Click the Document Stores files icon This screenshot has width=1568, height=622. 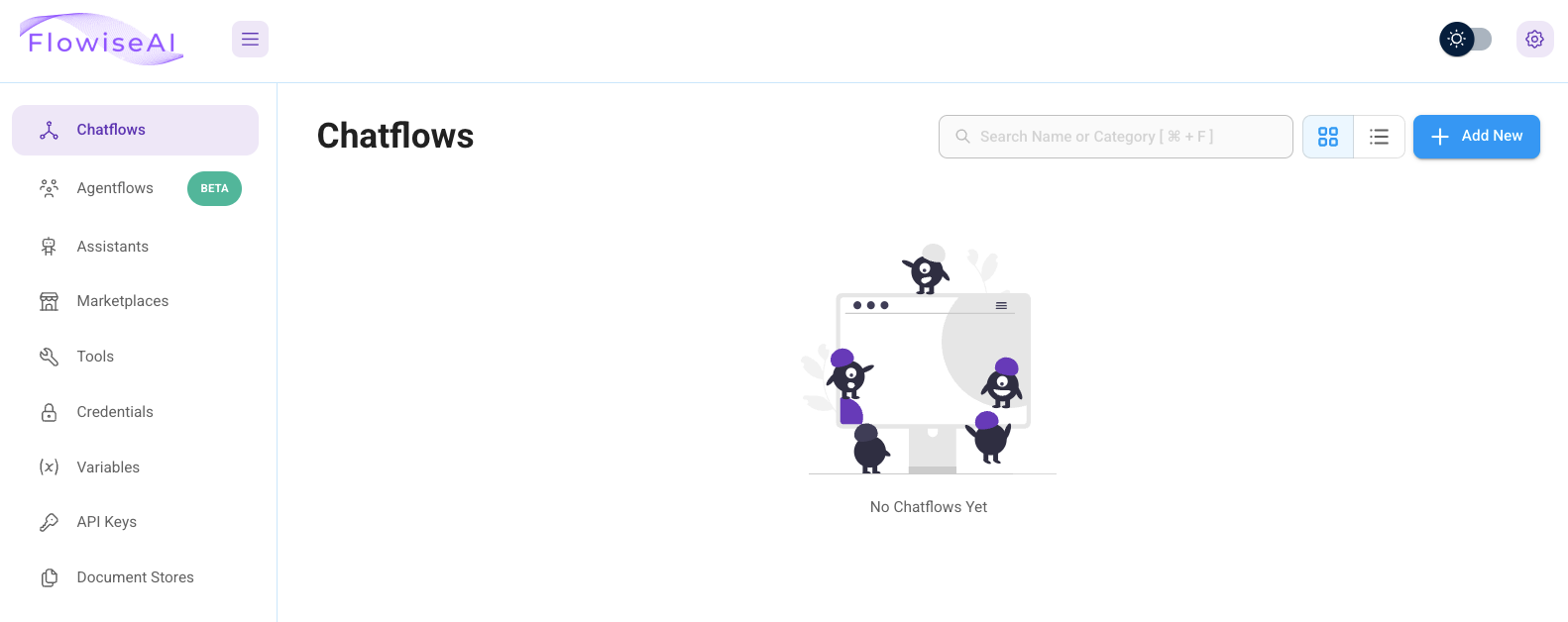[x=49, y=577]
